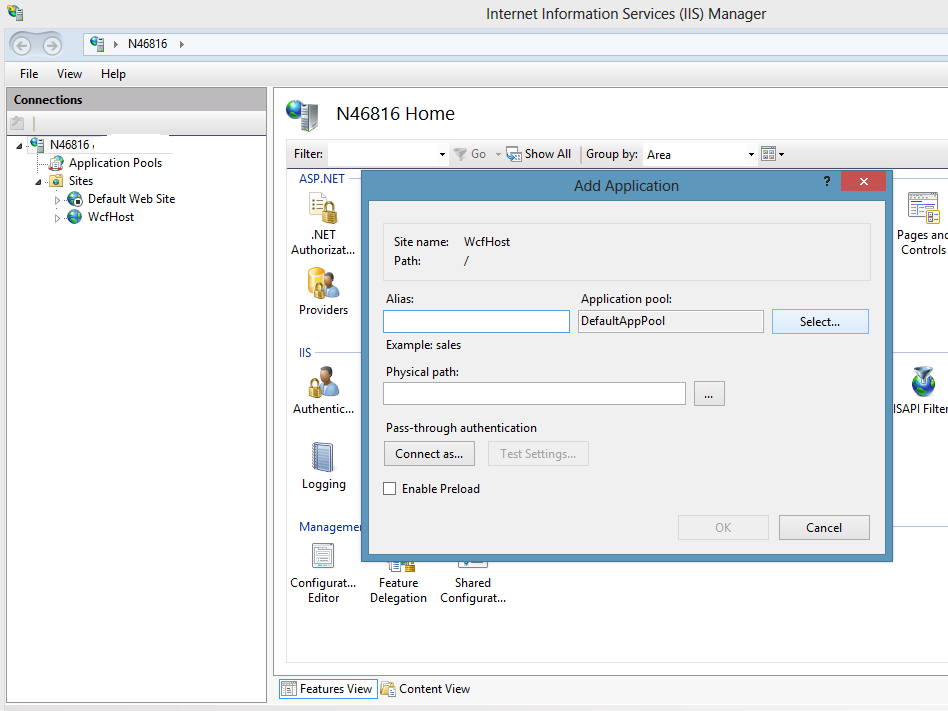
Task: Open the Authentication feature icon
Action: [323, 383]
